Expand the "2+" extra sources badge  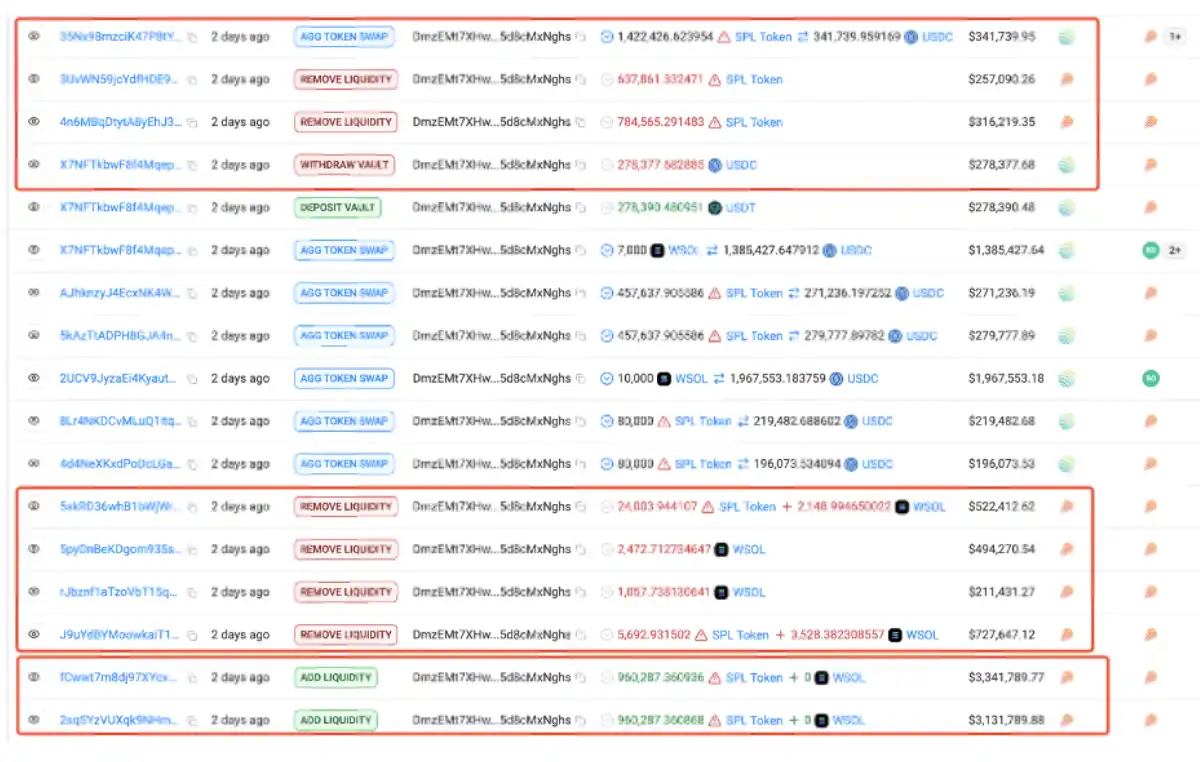(x=1176, y=251)
